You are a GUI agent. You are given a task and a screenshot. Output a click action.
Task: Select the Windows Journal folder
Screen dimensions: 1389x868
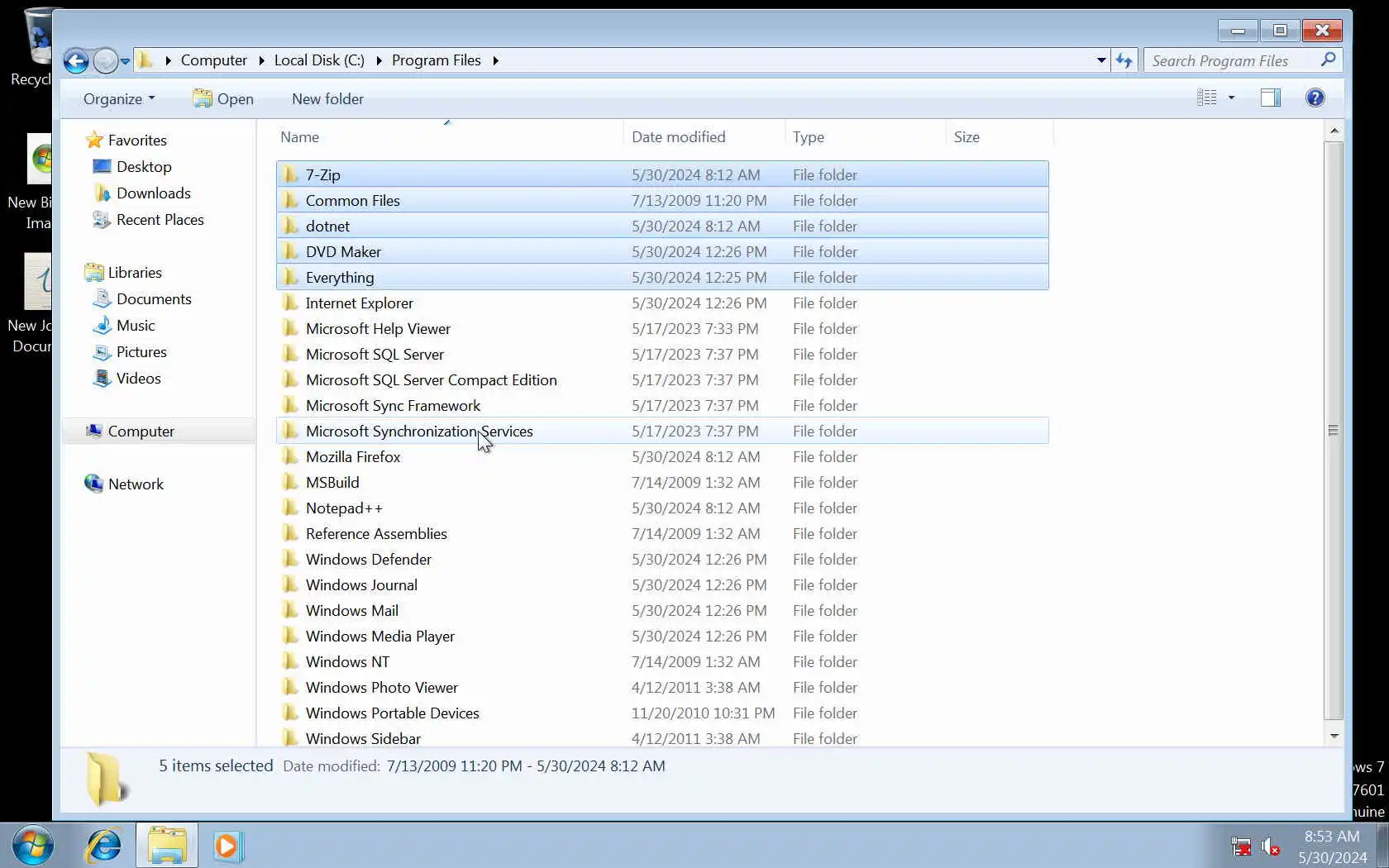point(361,584)
